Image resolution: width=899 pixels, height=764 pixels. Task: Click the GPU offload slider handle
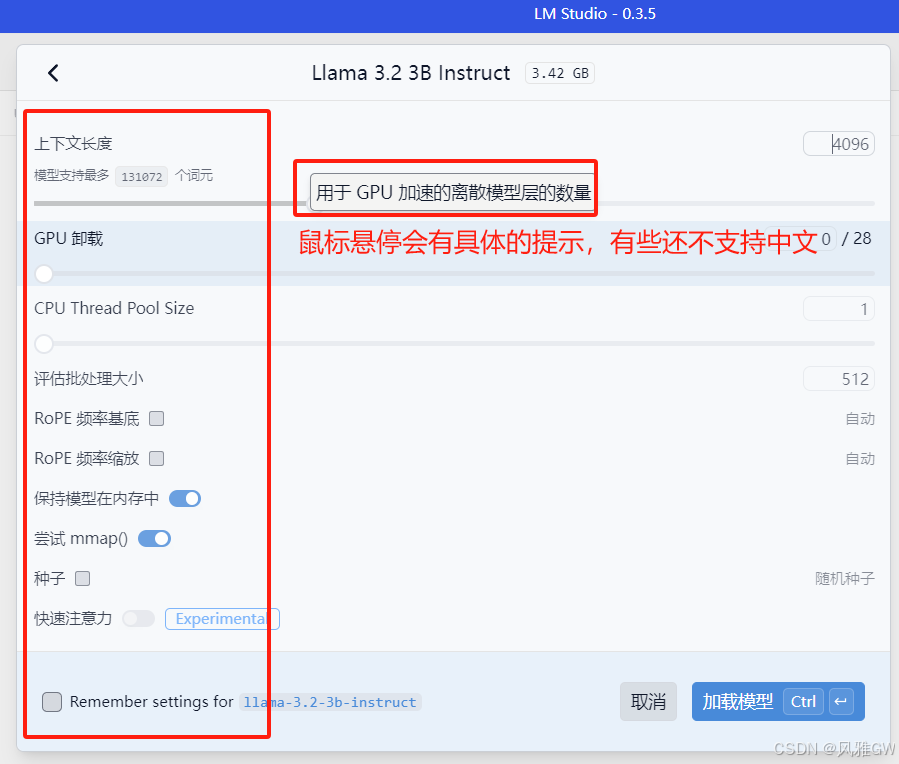pos(44,274)
